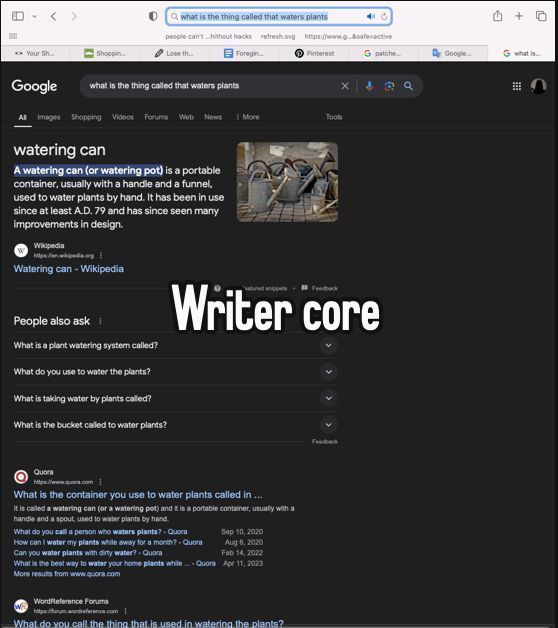Switch to the 'Google...' translate tab
This screenshot has height=628, width=558.
pos(453,53)
